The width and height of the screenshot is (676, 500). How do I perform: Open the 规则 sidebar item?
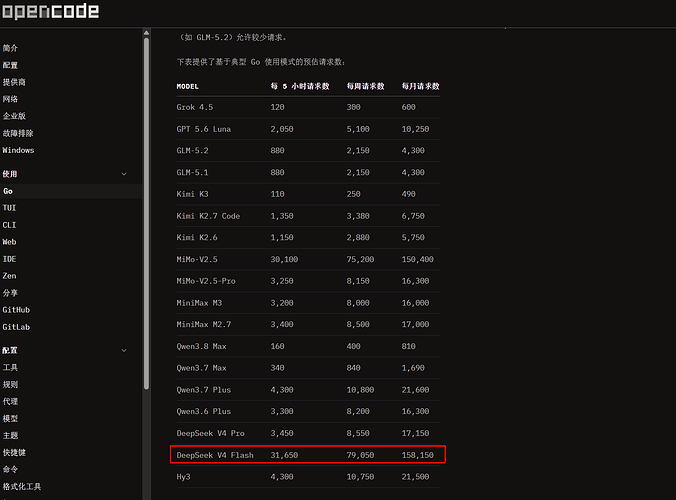[10, 384]
